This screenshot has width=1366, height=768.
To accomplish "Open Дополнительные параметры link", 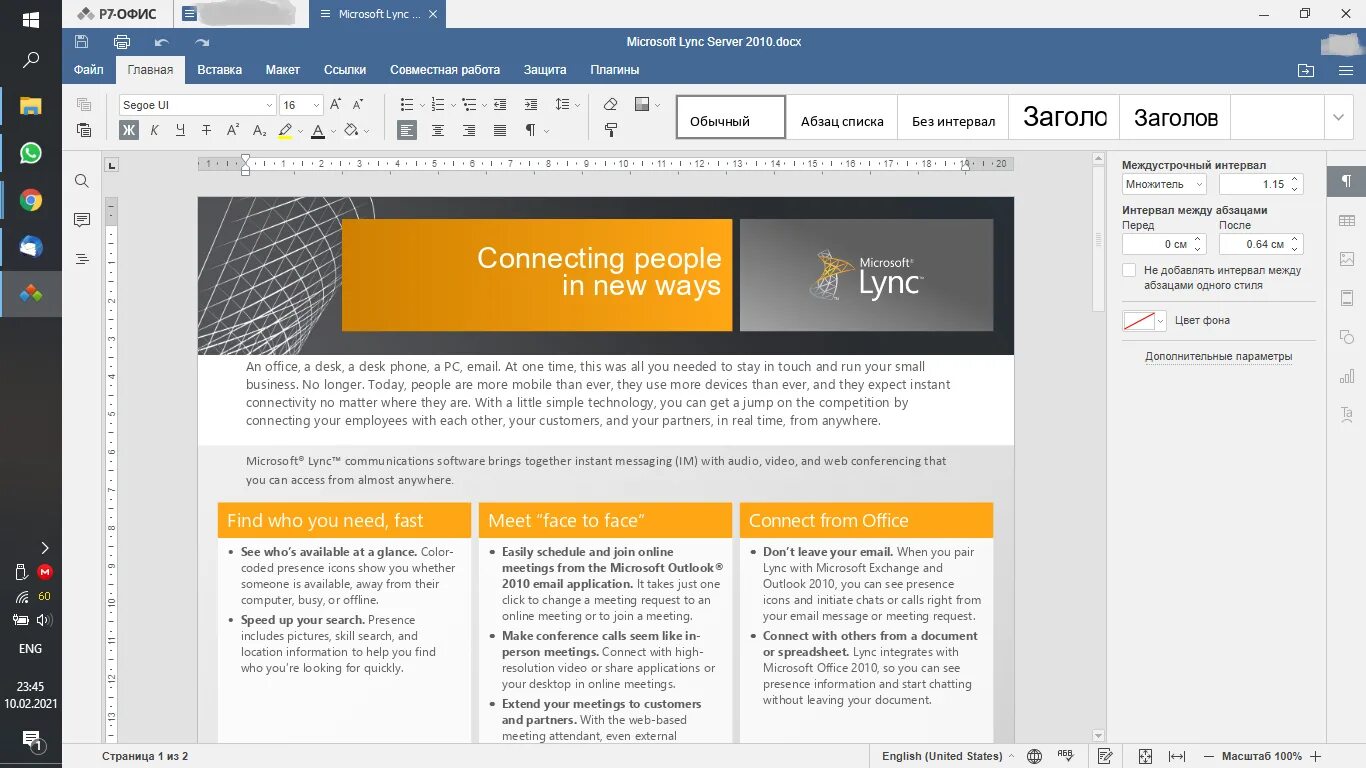I will tap(1218, 356).
